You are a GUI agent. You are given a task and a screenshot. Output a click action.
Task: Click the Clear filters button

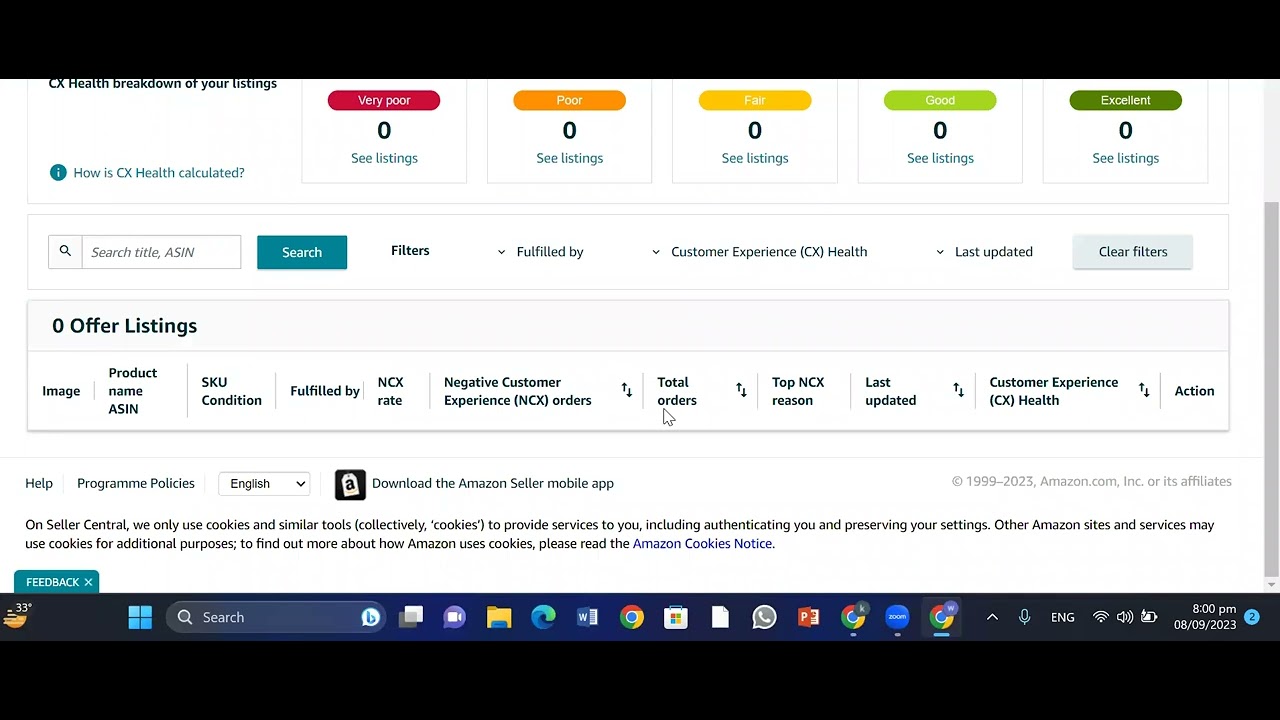point(1133,252)
